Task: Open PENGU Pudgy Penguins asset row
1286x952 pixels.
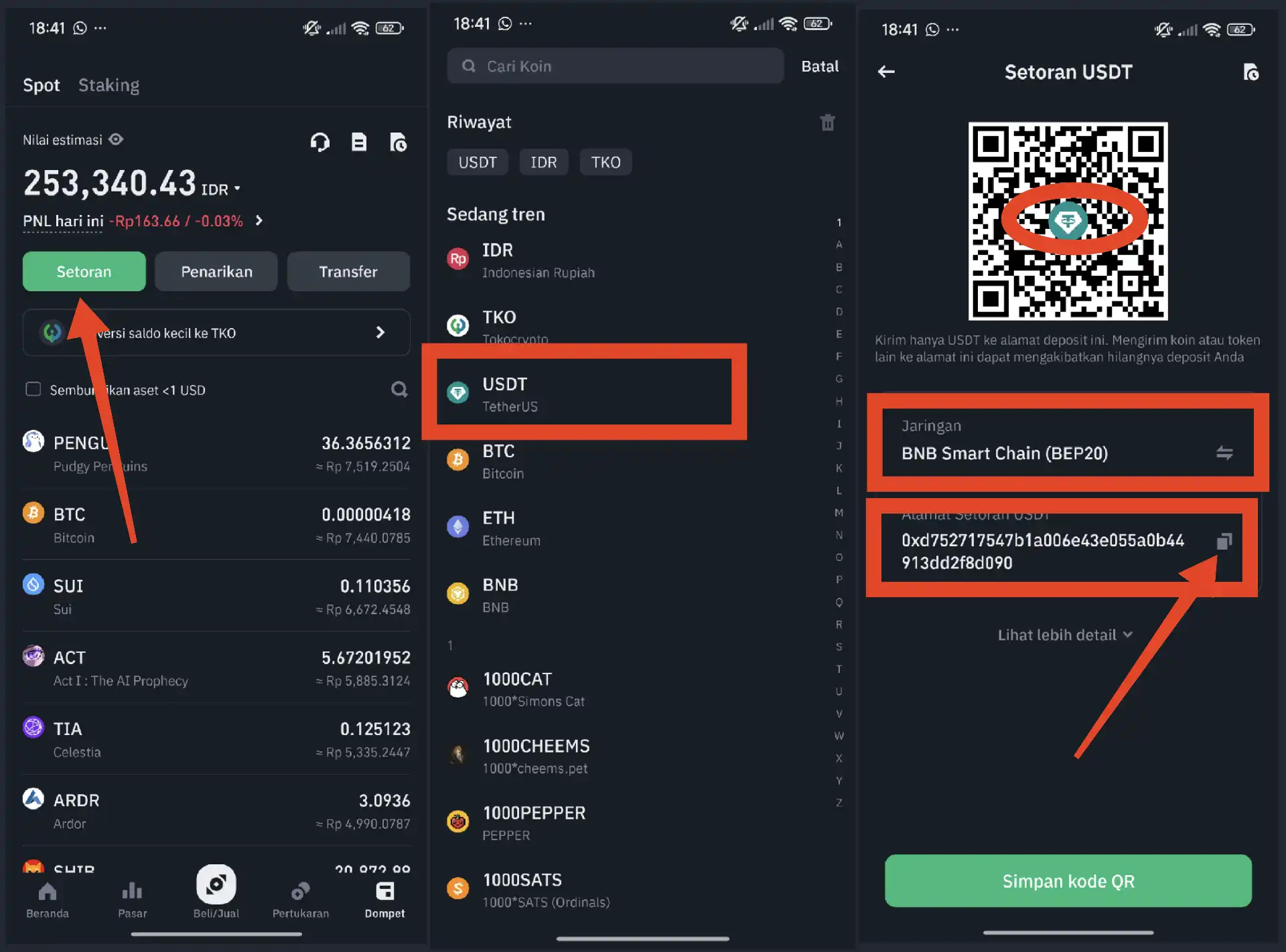Action: pyautogui.click(x=216, y=453)
